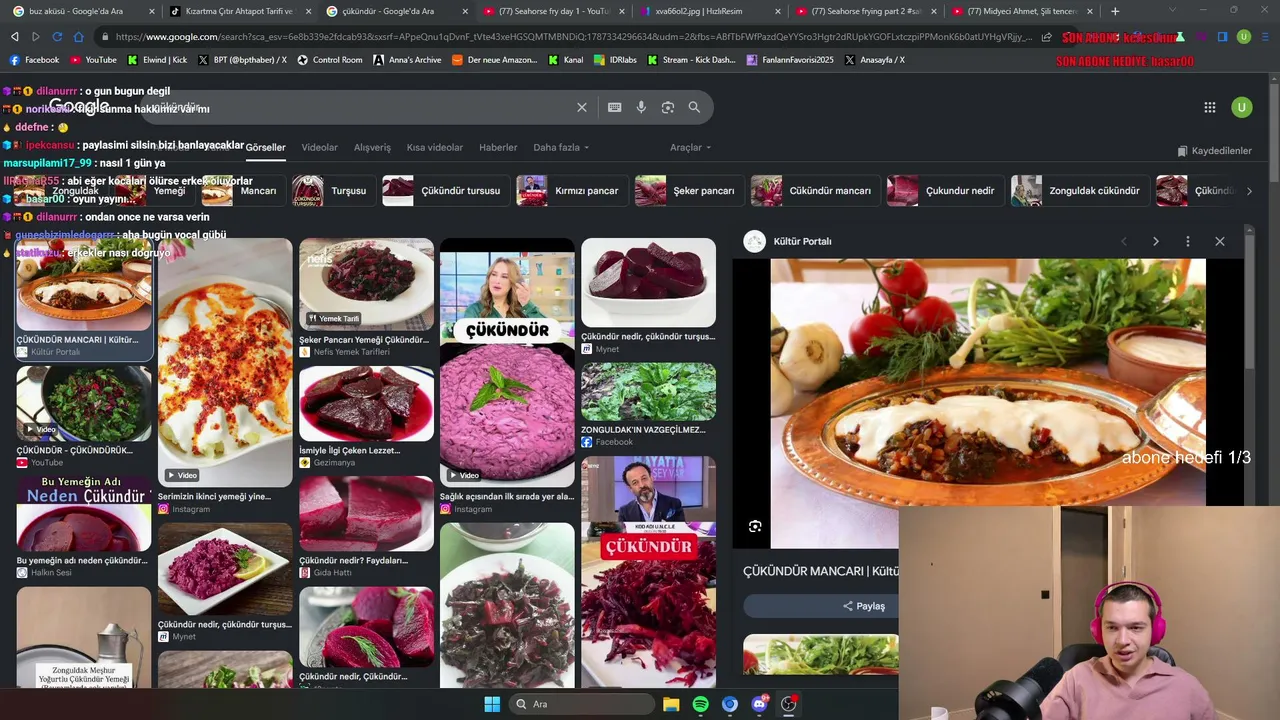Expand the Daha fazla dropdown
The height and width of the screenshot is (720, 1280).
click(x=561, y=148)
